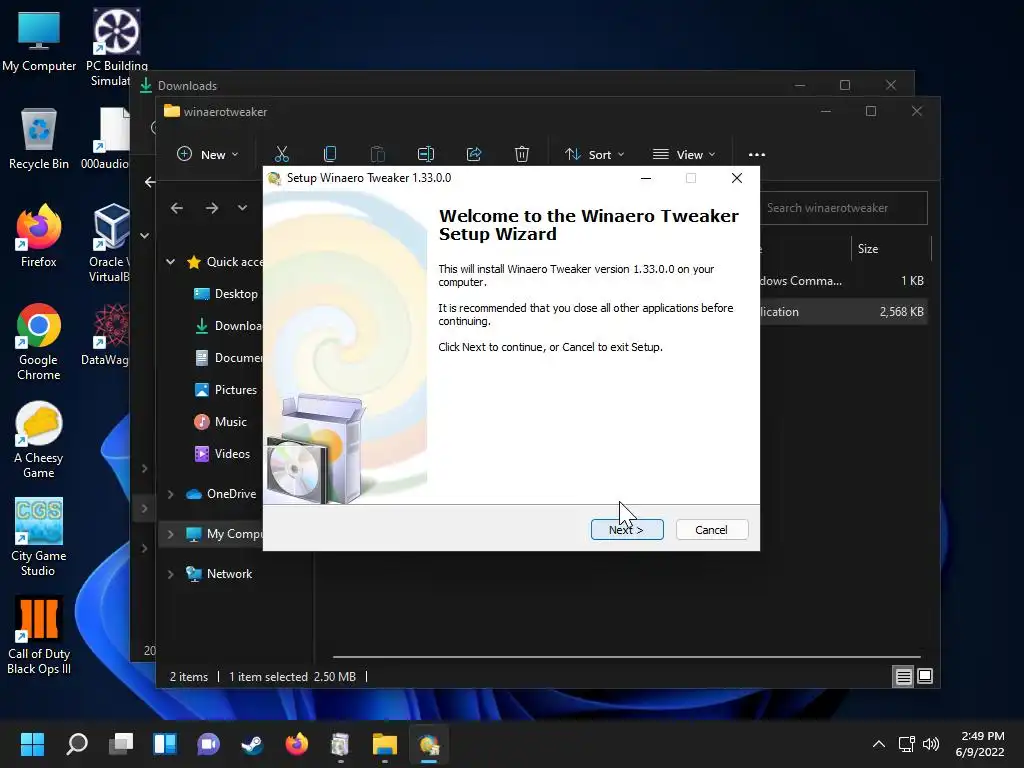
Task: Open PC Building Simulator desktop shortcut
Action: pos(116,47)
